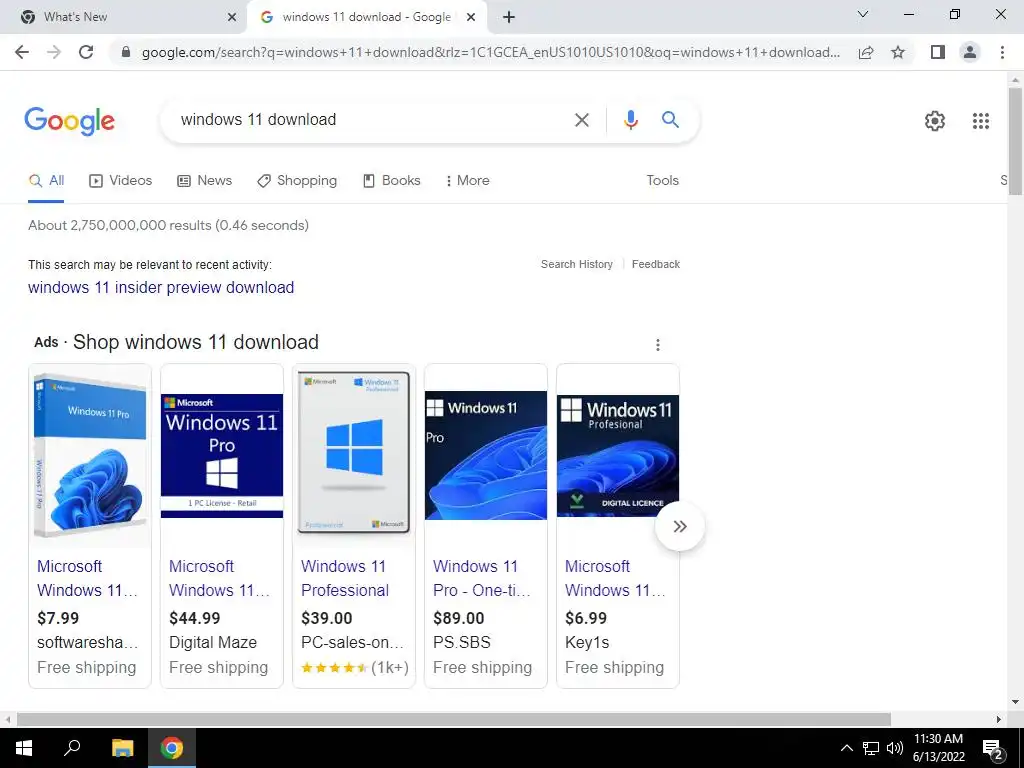Click the scroll right arrow

[999, 719]
